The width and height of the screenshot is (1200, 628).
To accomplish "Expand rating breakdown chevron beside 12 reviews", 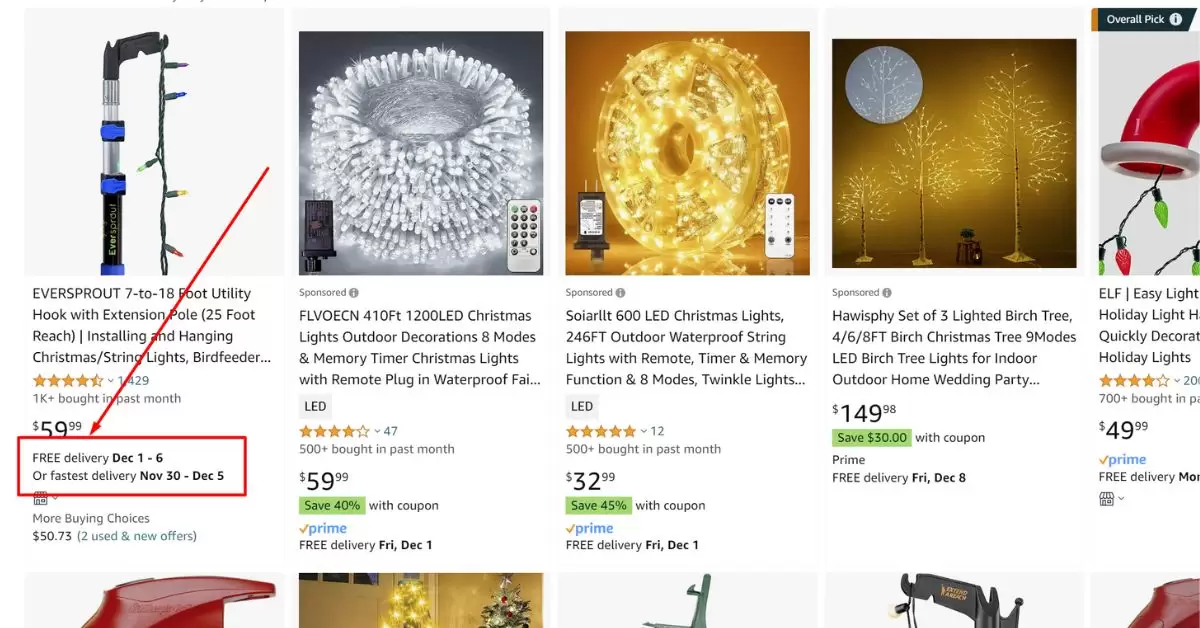I will pos(643,431).
